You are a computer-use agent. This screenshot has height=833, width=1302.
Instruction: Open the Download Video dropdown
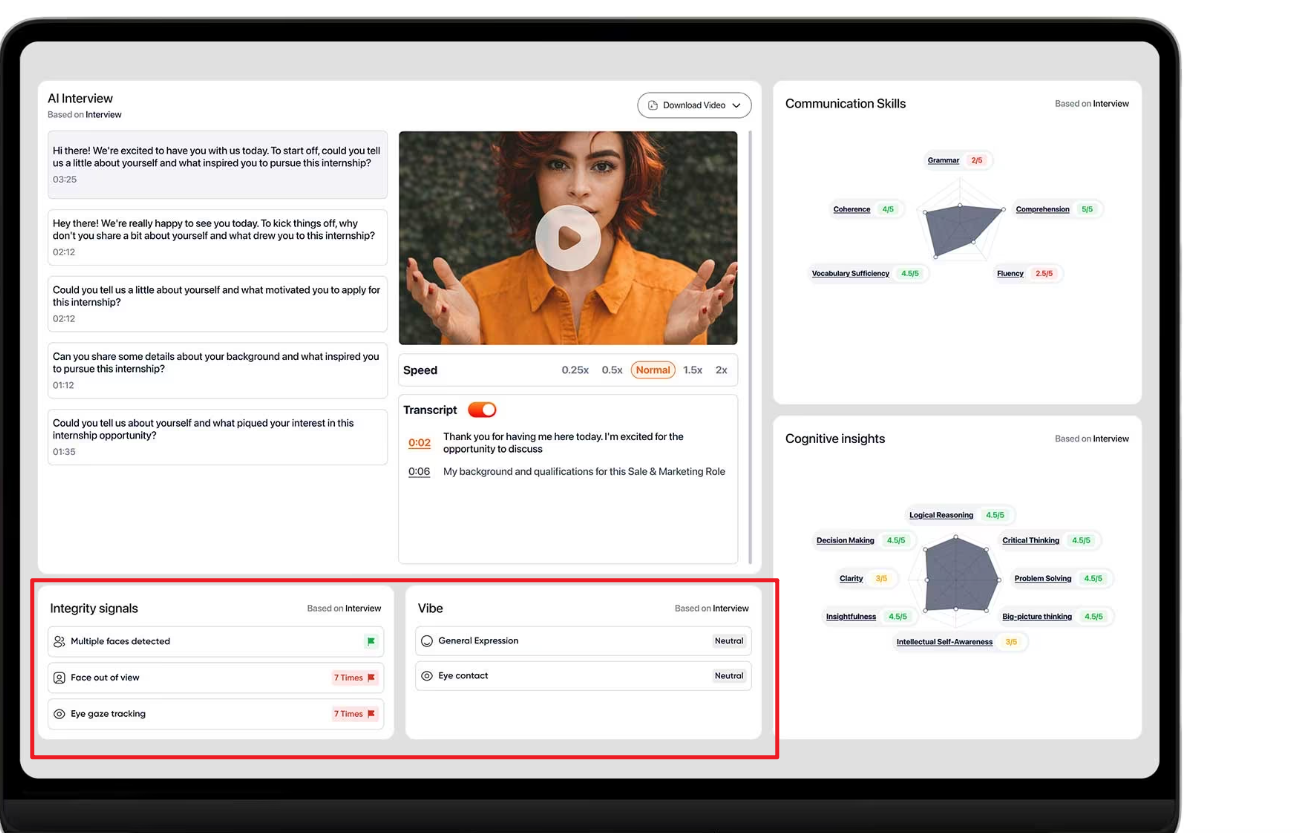[694, 105]
